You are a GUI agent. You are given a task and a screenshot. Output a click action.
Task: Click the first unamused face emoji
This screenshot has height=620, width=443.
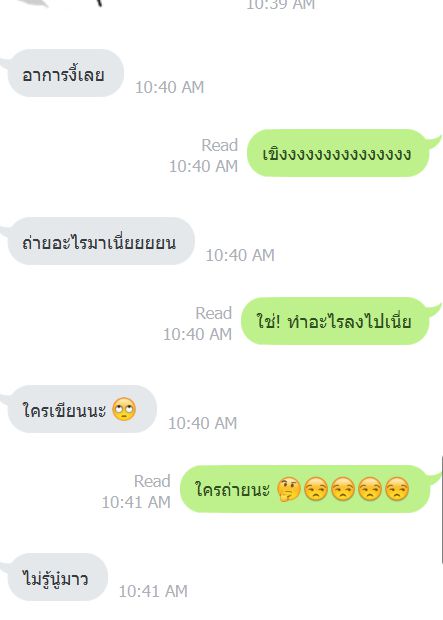pyautogui.click(x=316, y=489)
